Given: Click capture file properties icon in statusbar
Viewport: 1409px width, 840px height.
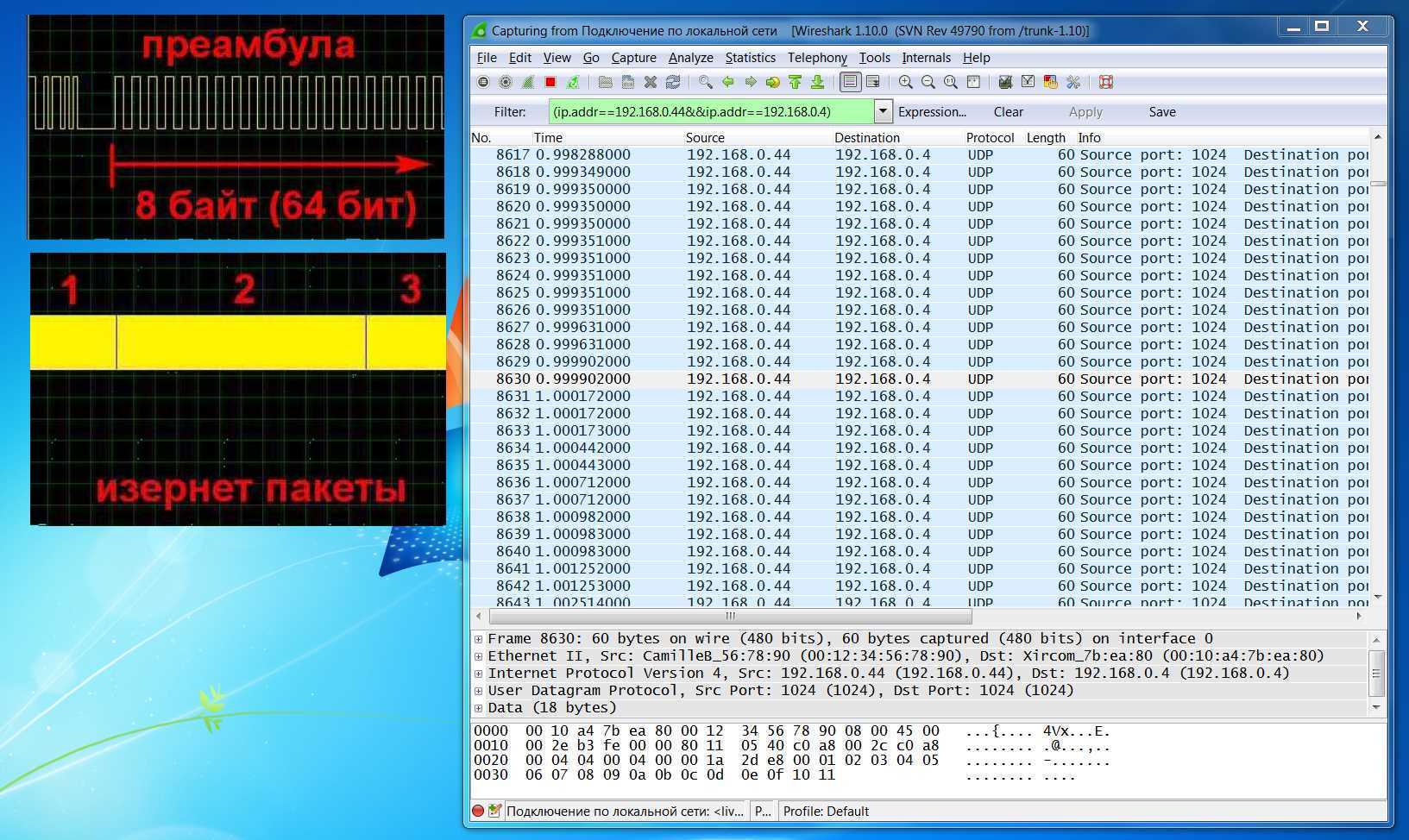Looking at the screenshot, I should (x=494, y=811).
